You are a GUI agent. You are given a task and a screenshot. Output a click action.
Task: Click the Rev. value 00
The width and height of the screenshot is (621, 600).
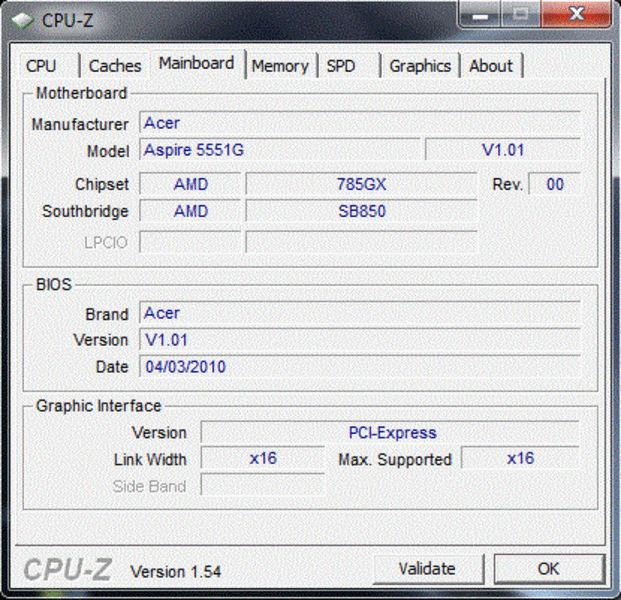coord(555,184)
